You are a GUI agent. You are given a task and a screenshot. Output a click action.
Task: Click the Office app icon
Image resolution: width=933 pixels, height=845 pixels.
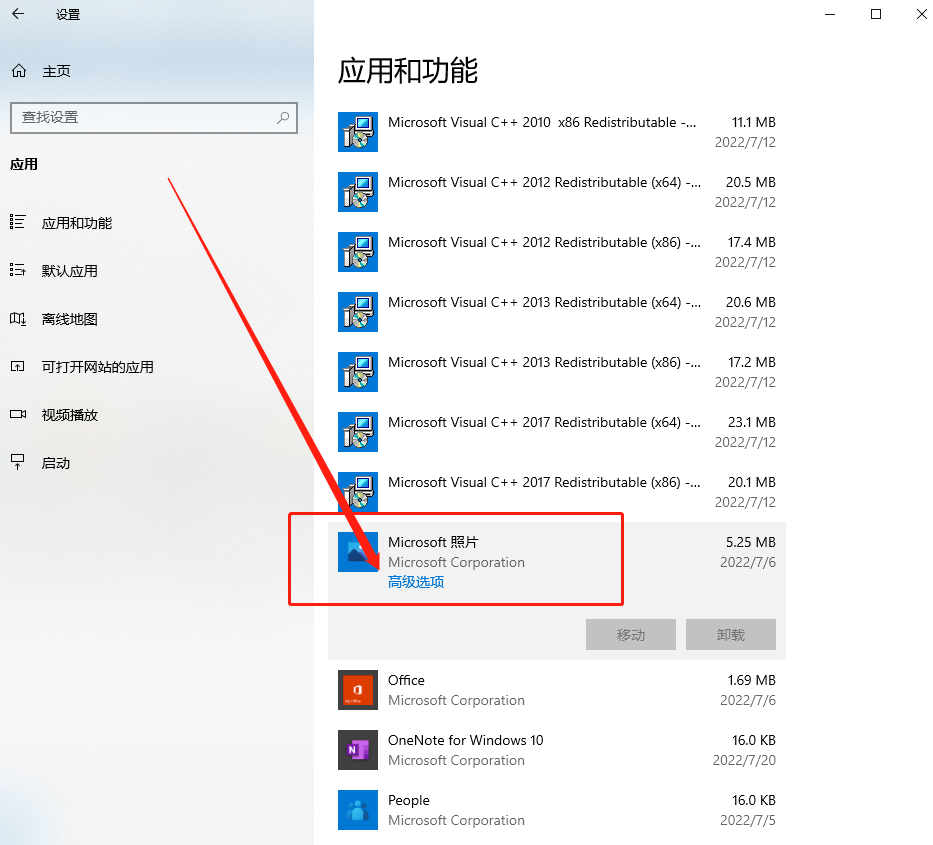pyautogui.click(x=358, y=690)
